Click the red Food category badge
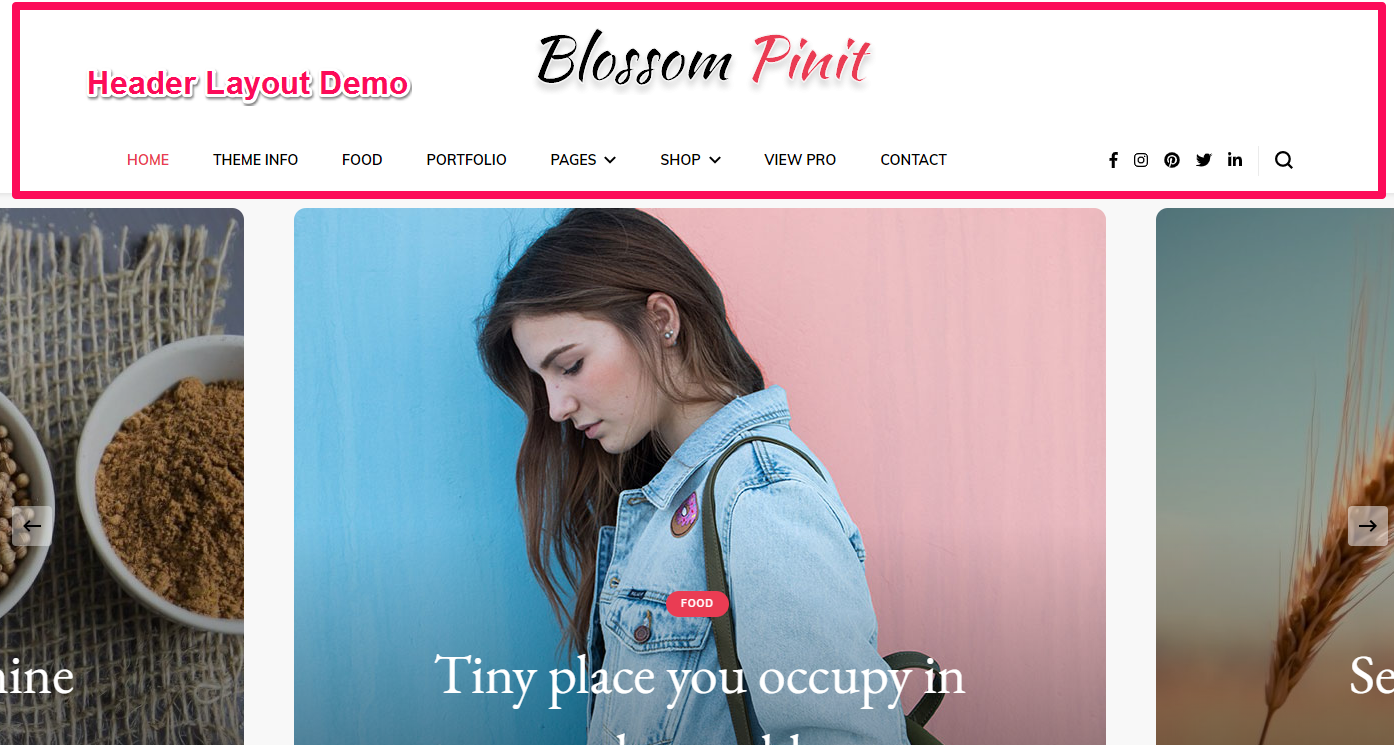The image size is (1394, 745). (x=697, y=603)
